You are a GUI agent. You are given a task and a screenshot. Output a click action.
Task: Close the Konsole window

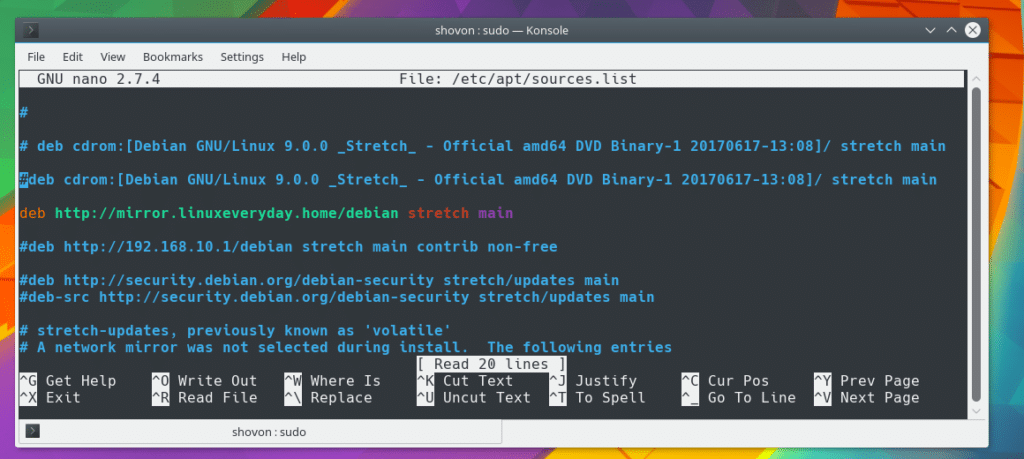pyautogui.click(x=973, y=30)
